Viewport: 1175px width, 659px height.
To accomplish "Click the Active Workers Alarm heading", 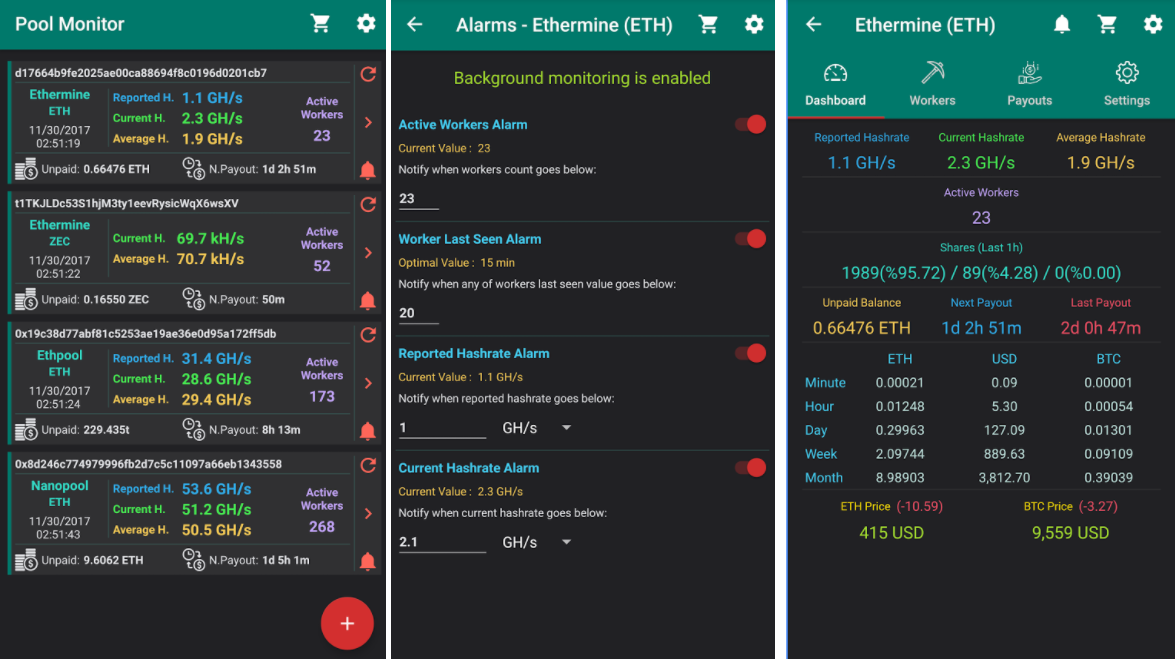I will pos(462,124).
